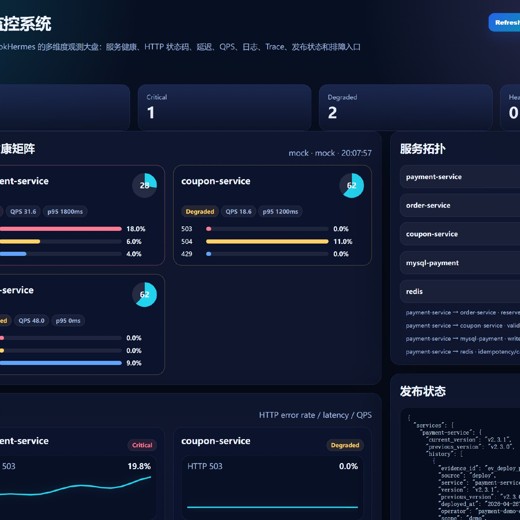Click the blue 9.0% error rate bar
520x520 pixels.
click(x=61, y=363)
